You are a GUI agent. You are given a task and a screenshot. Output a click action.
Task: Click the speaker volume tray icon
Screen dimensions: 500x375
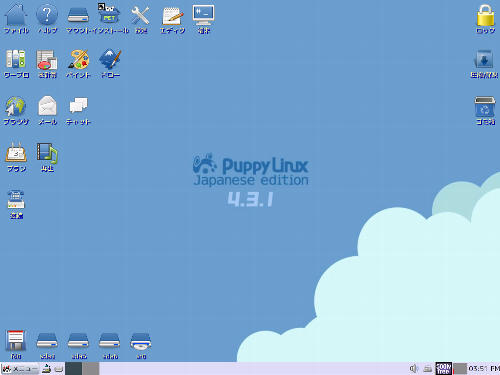point(414,369)
